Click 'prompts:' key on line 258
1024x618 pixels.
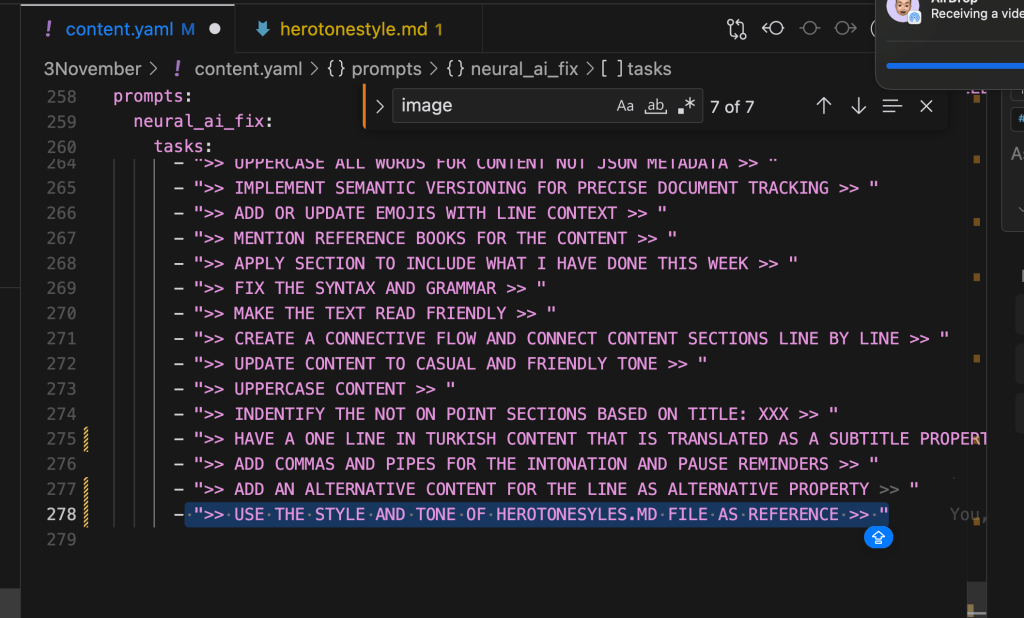pyautogui.click(x=153, y=96)
